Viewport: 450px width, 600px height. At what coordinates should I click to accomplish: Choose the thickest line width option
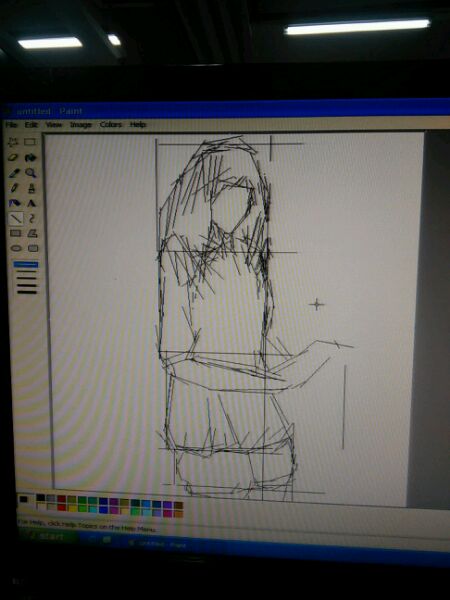(27, 292)
